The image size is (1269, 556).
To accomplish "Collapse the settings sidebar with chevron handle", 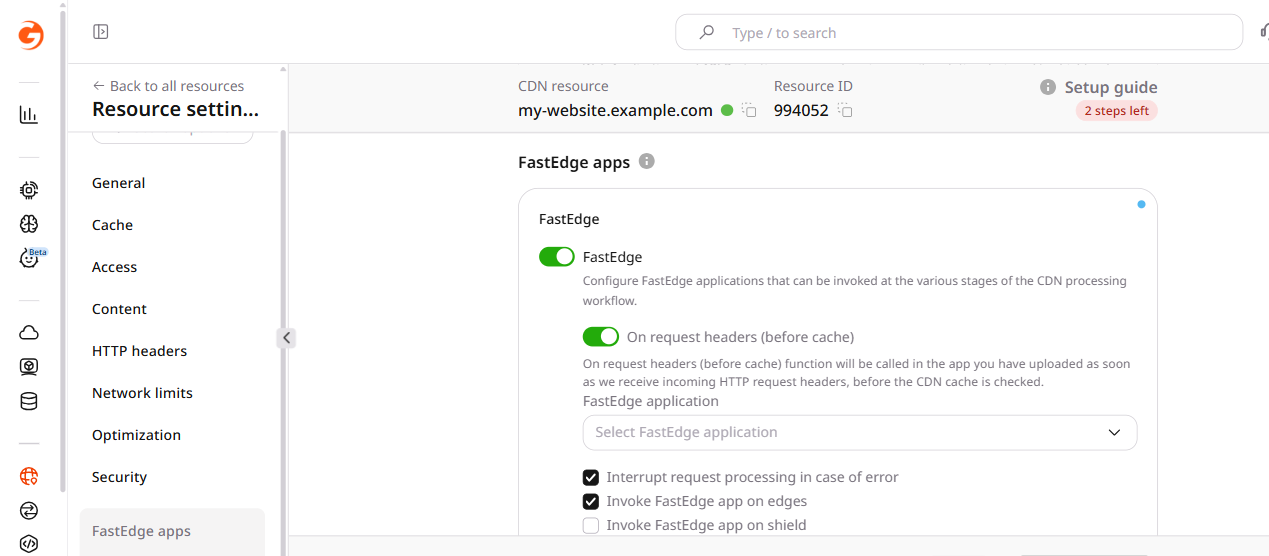I will (287, 338).
